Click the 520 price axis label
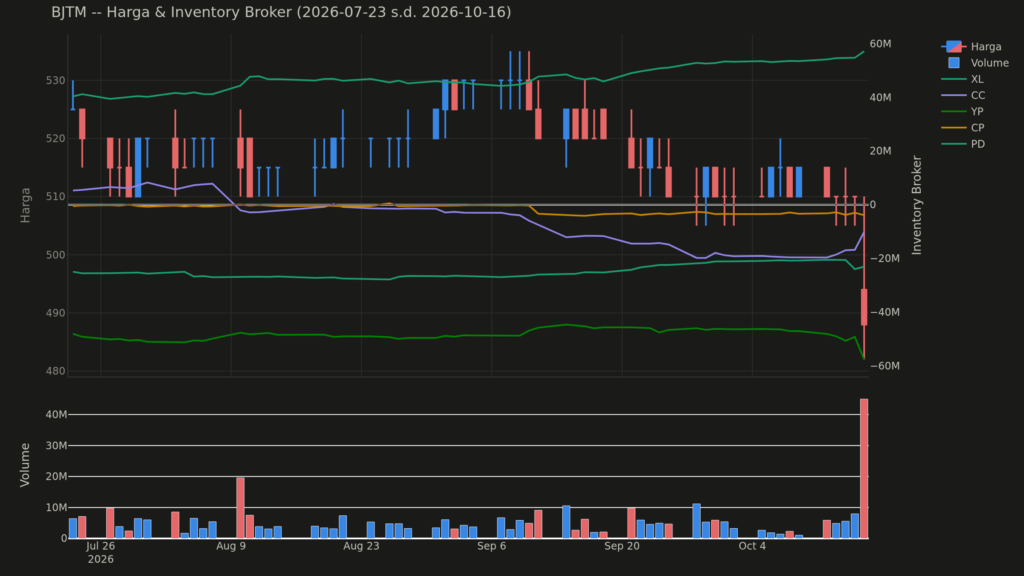Screen dimensions: 1024x576 (56, 138)
